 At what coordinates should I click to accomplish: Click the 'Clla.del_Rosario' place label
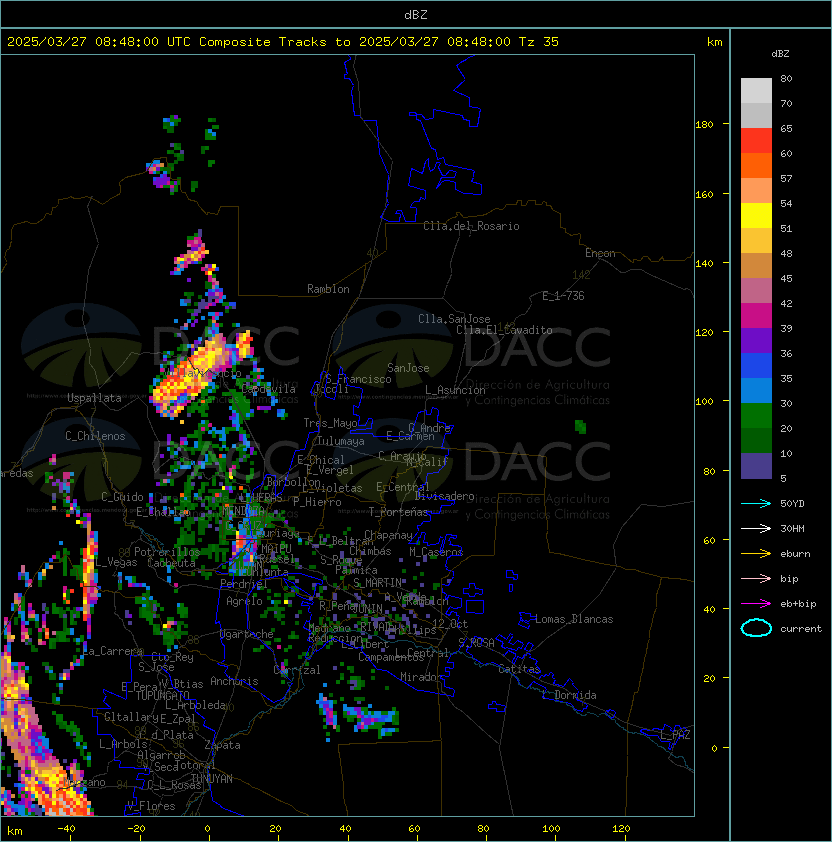471,226
